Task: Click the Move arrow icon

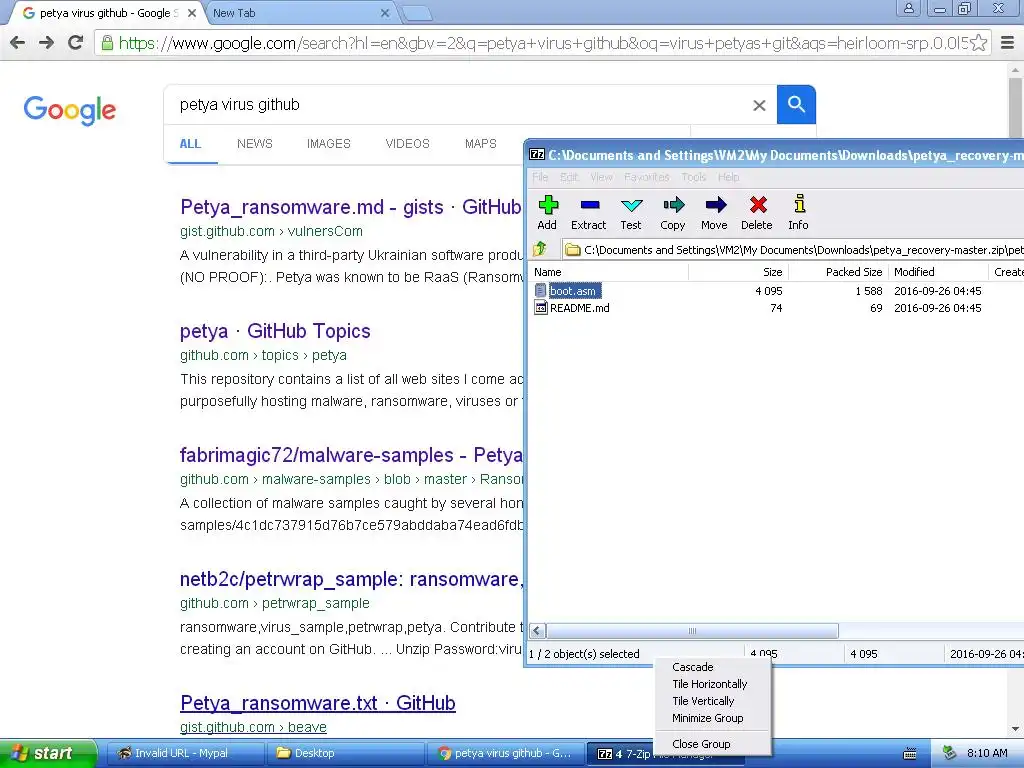Action: pyautogui.click(x=714, y=213)
